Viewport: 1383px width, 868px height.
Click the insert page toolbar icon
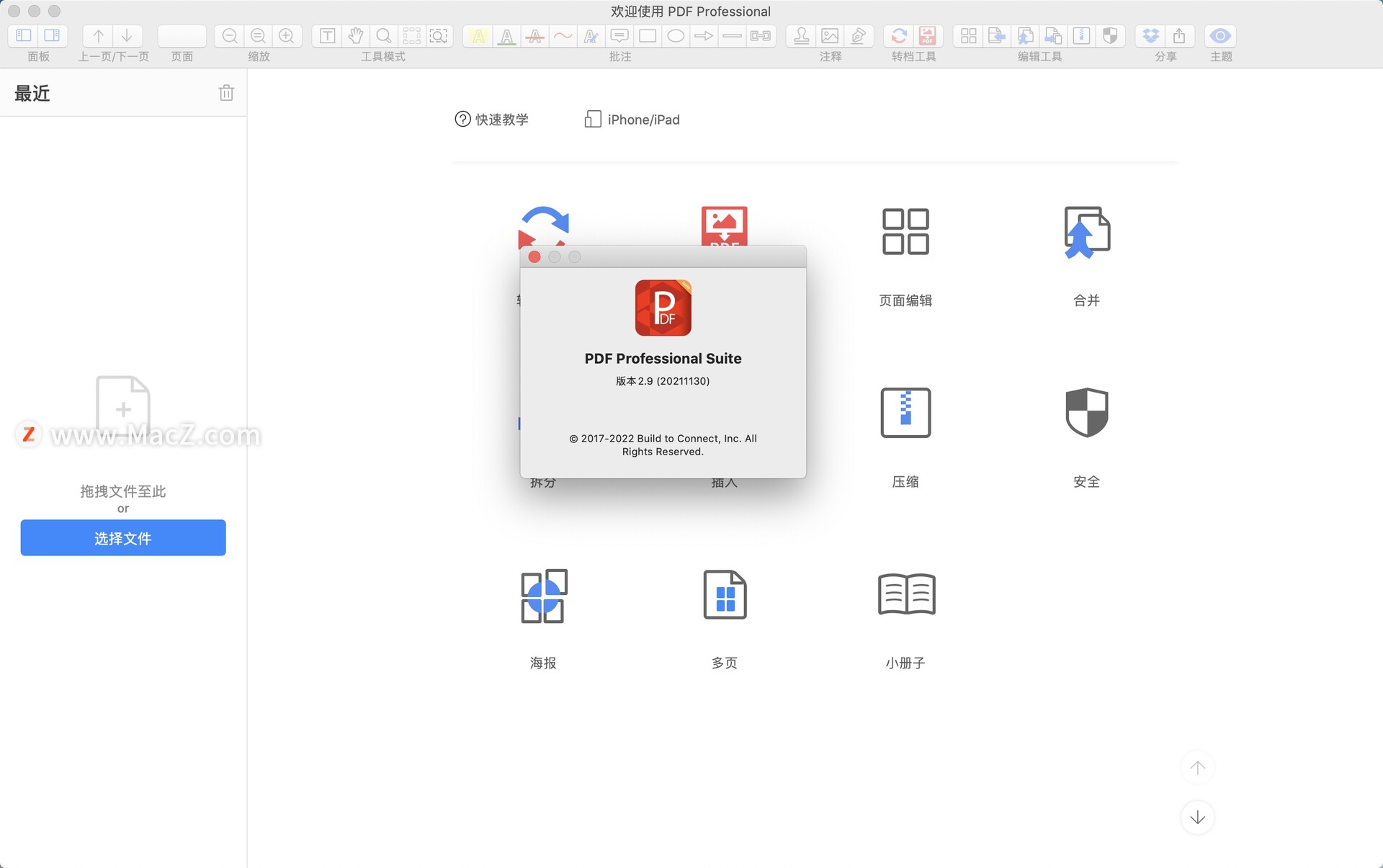point(997,35)
